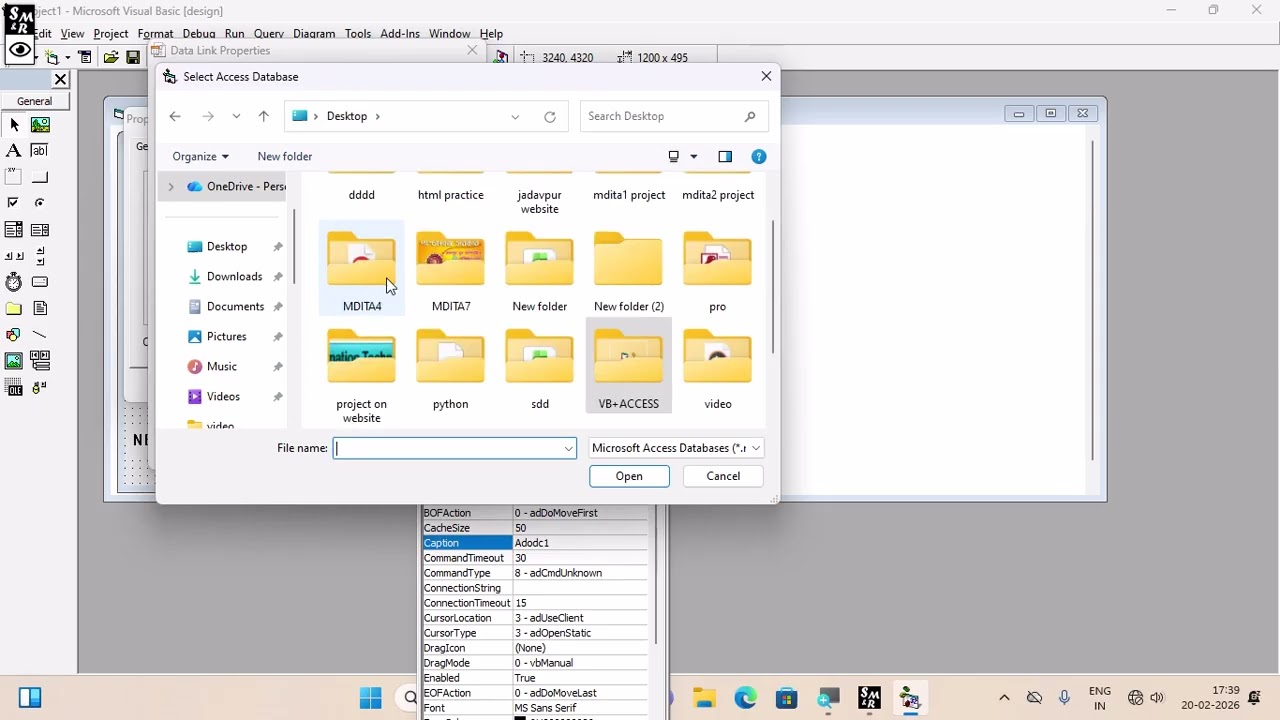Select the VB+ACCESS folder

629,368
